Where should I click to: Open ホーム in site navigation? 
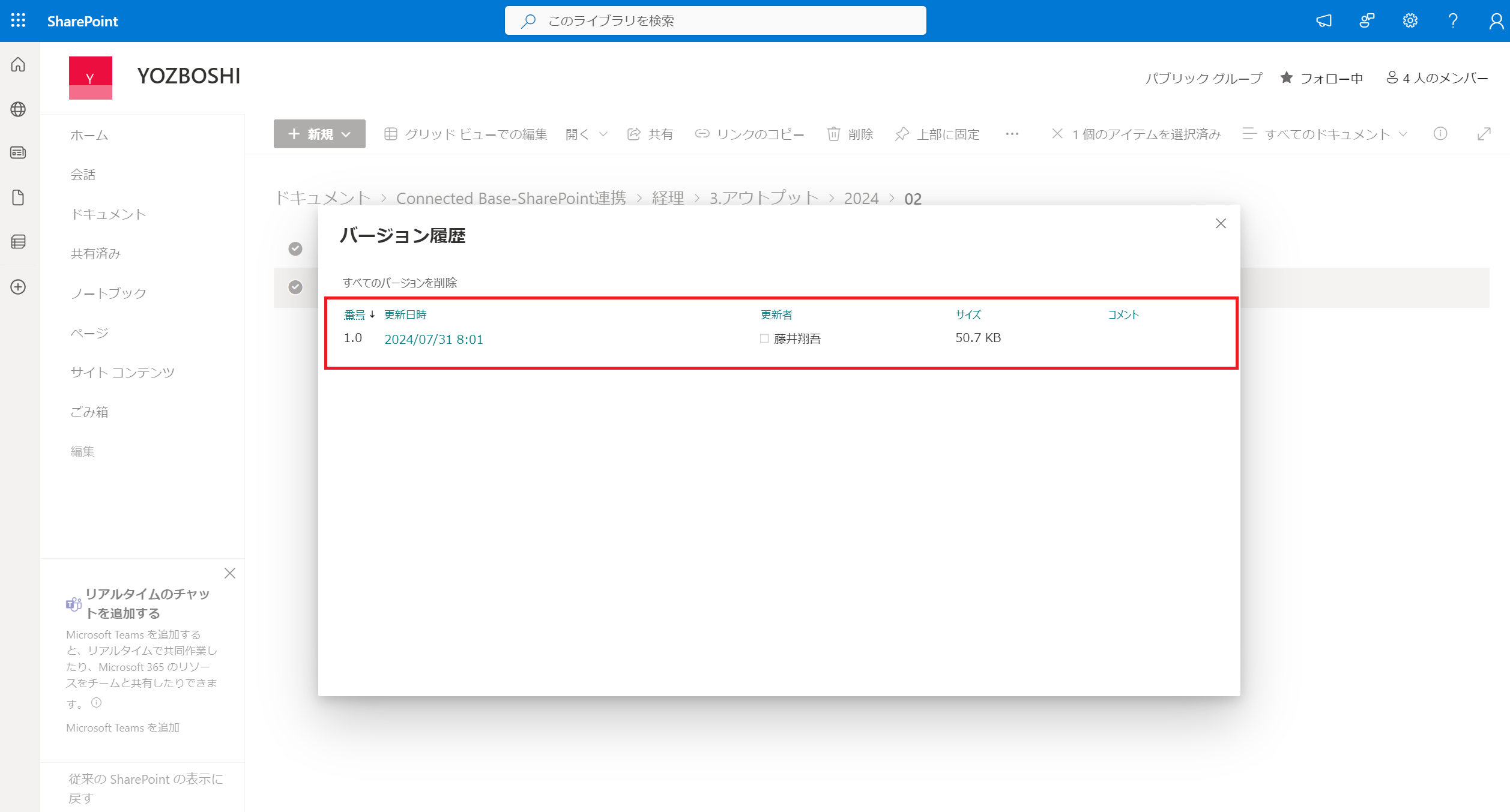[89, 135]
